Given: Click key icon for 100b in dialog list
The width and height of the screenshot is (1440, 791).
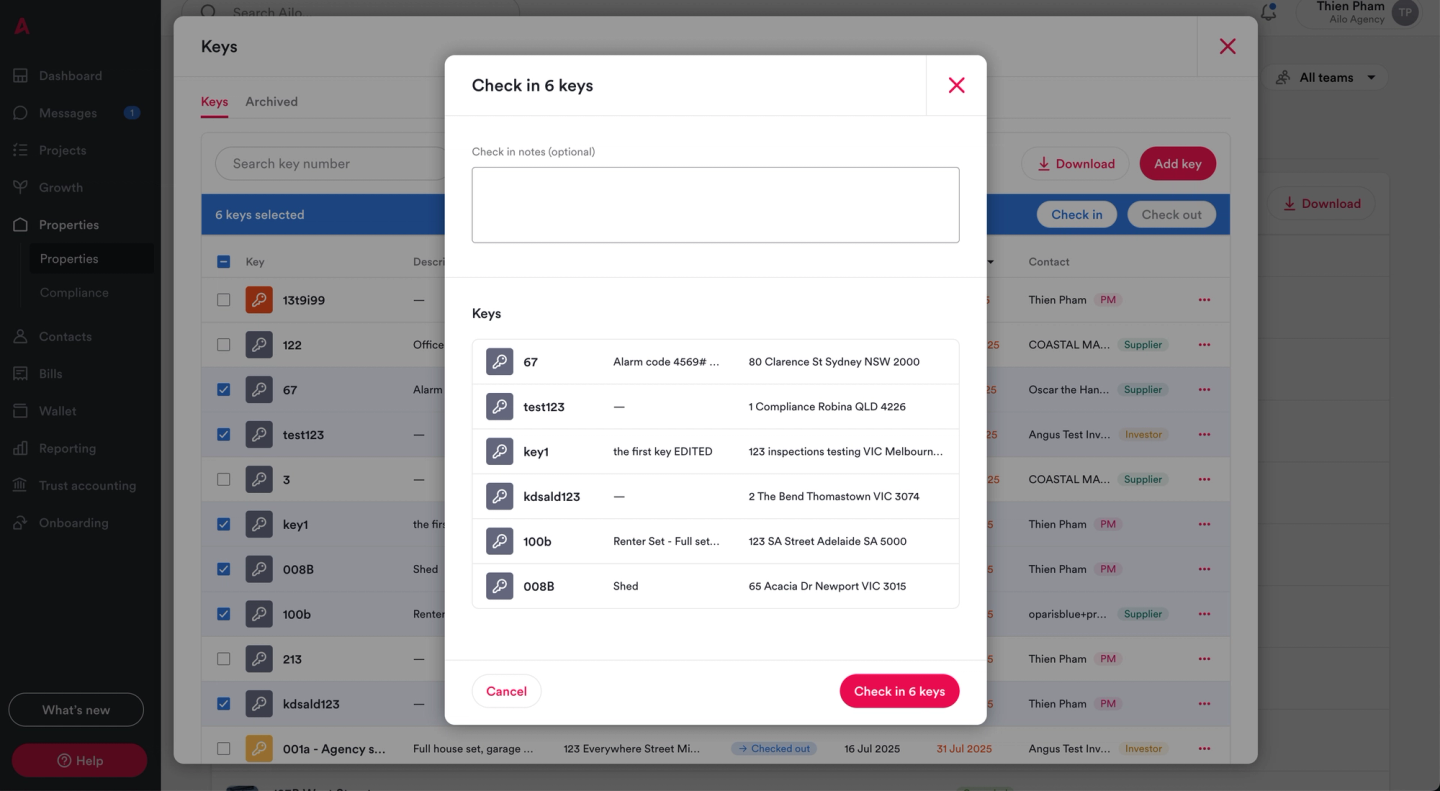Looking at the screenshot, I should pos(499,541).
